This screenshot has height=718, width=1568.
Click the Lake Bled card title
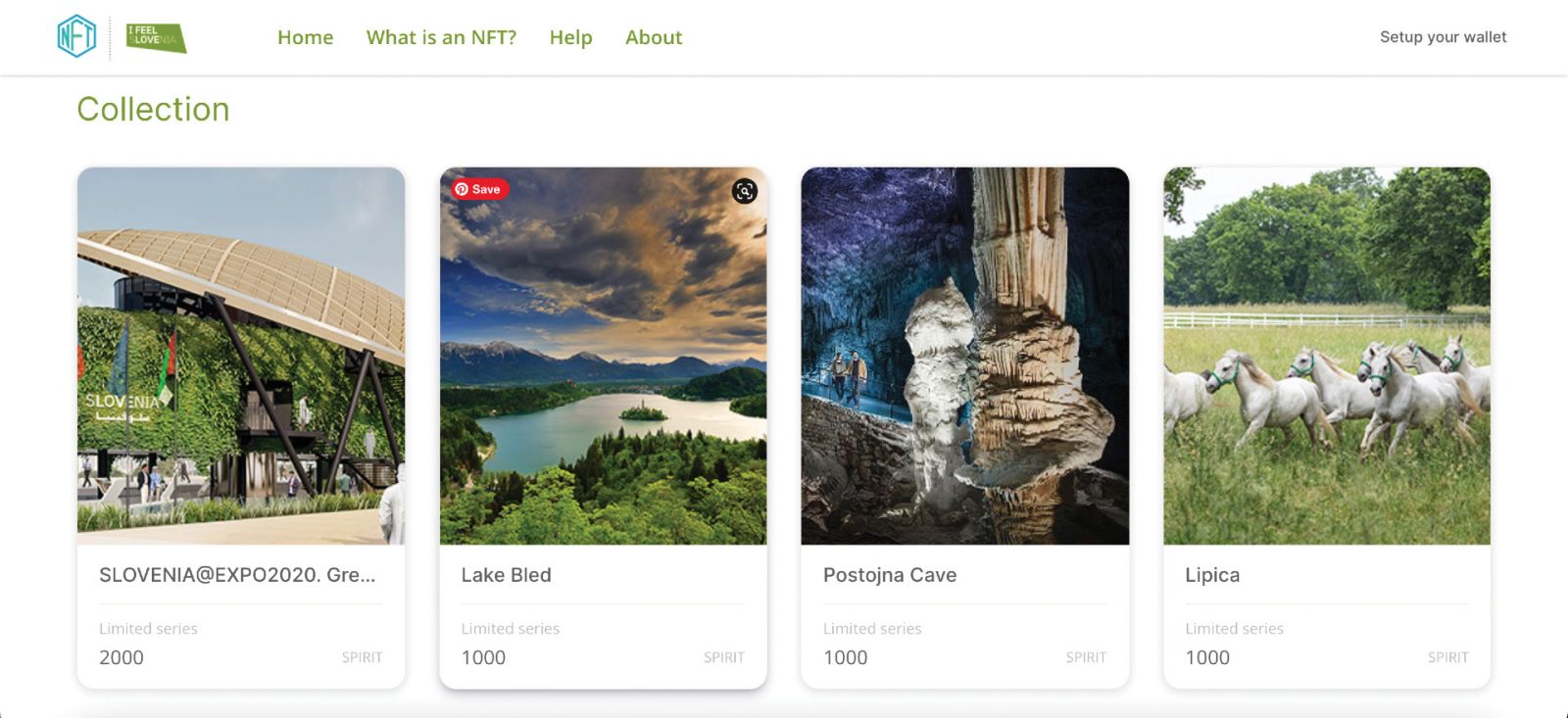pos(506,575)
